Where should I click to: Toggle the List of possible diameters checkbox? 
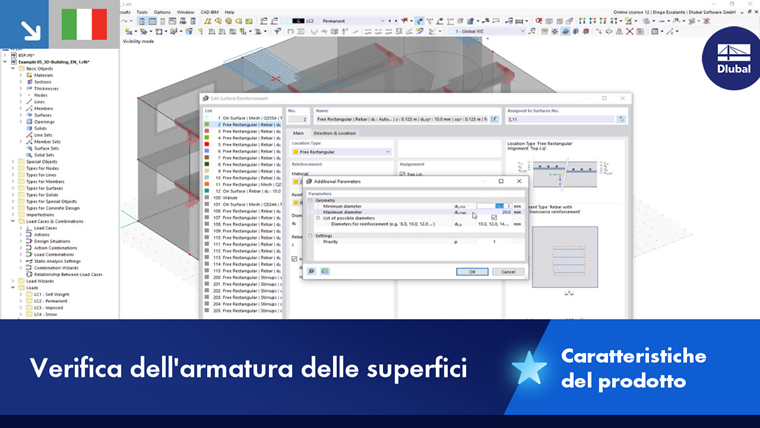click(493, 218)
